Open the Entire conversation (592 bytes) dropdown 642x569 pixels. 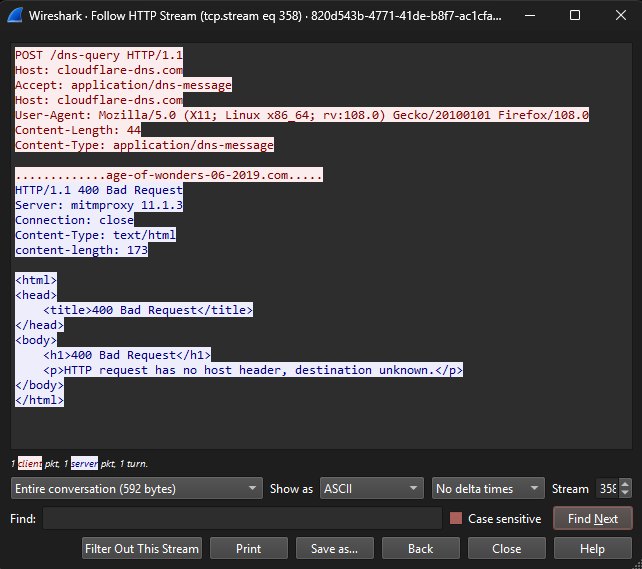tap(136, 489)
